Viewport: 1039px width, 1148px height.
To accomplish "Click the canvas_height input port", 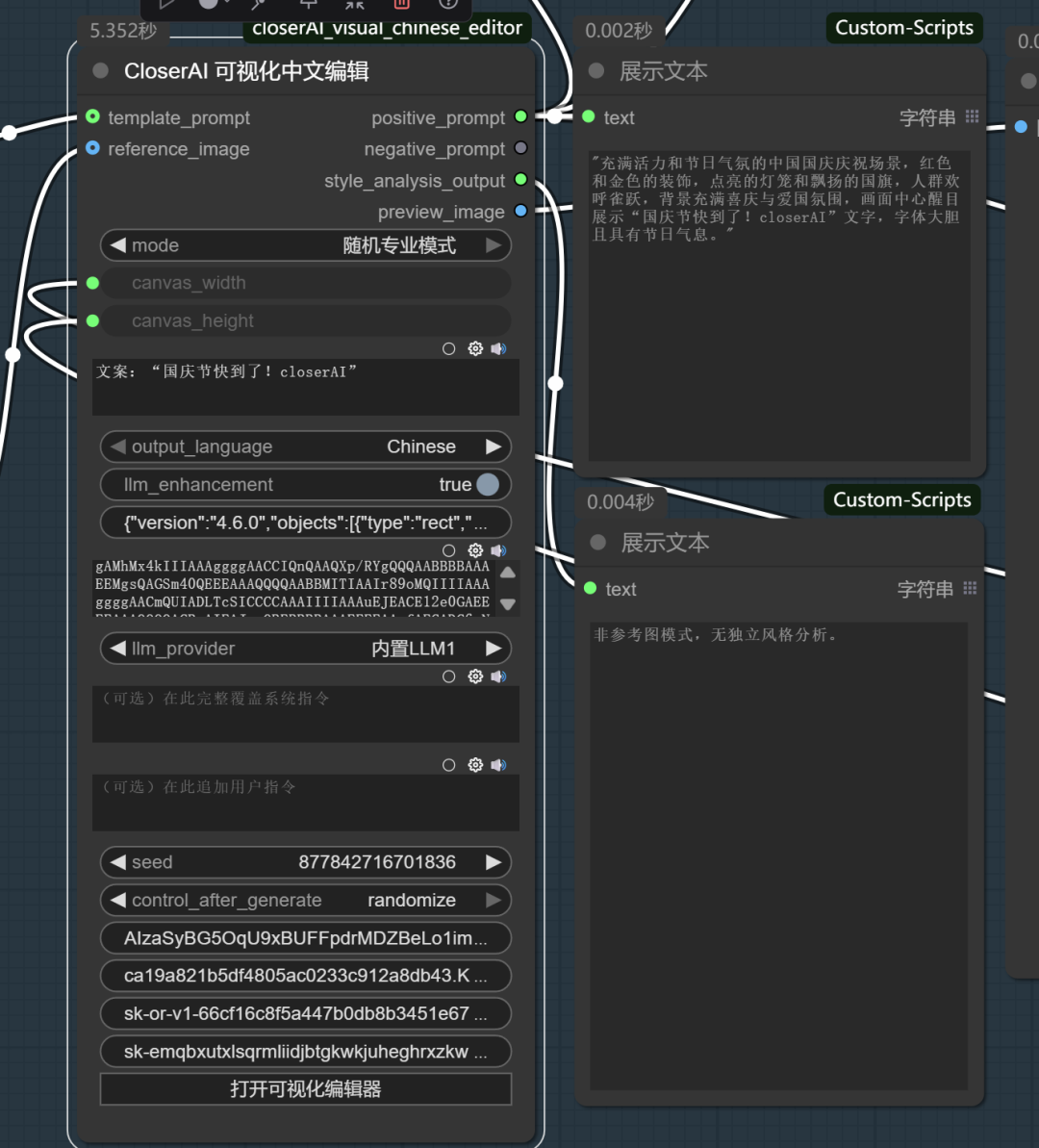I will (x=93, y=320).
